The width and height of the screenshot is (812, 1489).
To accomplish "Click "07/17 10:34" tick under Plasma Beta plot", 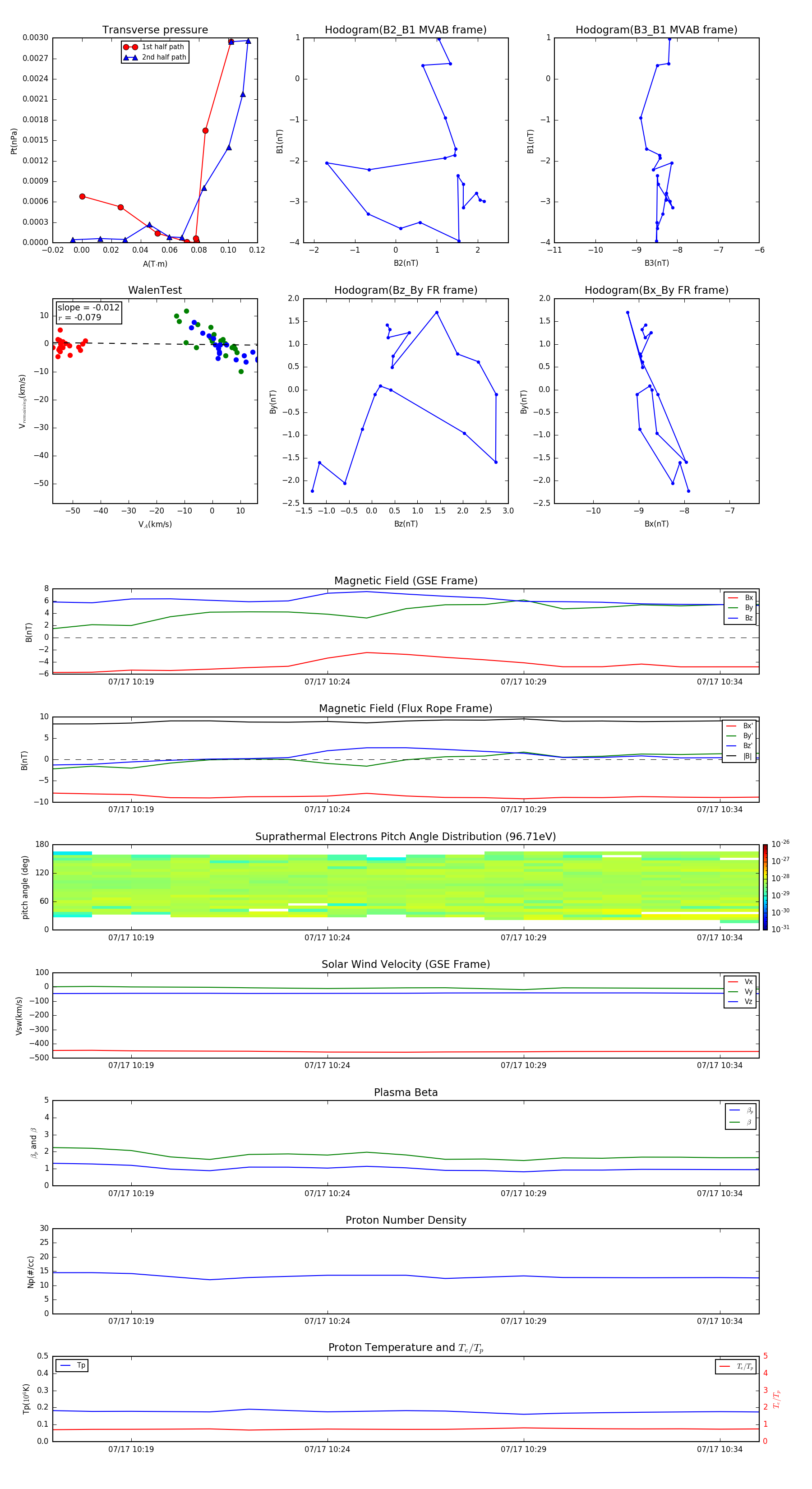I will click(720, 1193).
